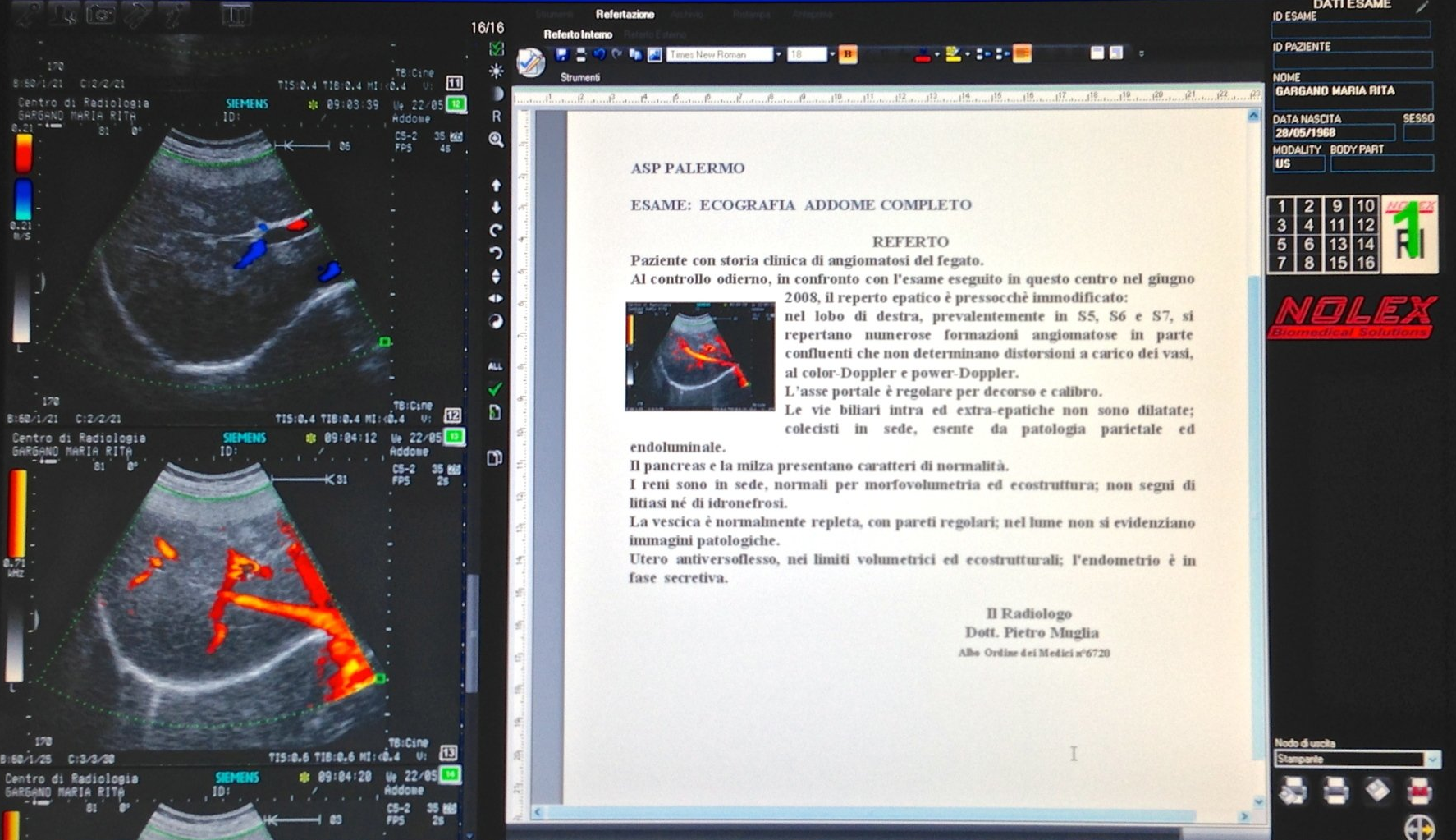Screen dimensions: 1456x840
Task: Flip image vertically
Action: coord(496,276)
